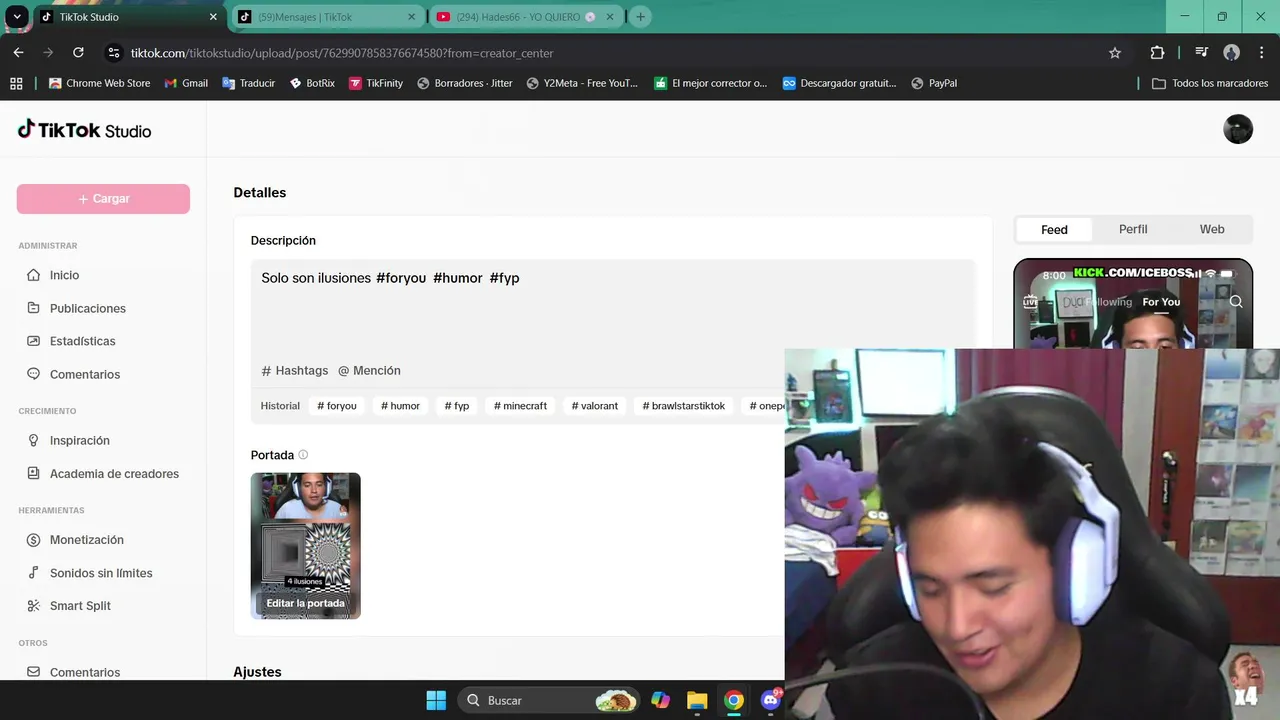1280x720 pixels.
Task: Open a new browser tab
Action: [x=640, y=17]
